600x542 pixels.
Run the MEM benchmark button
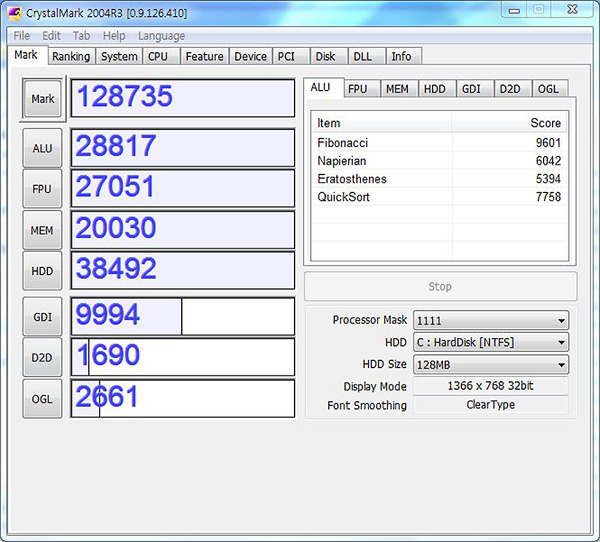tap(42, 230)
